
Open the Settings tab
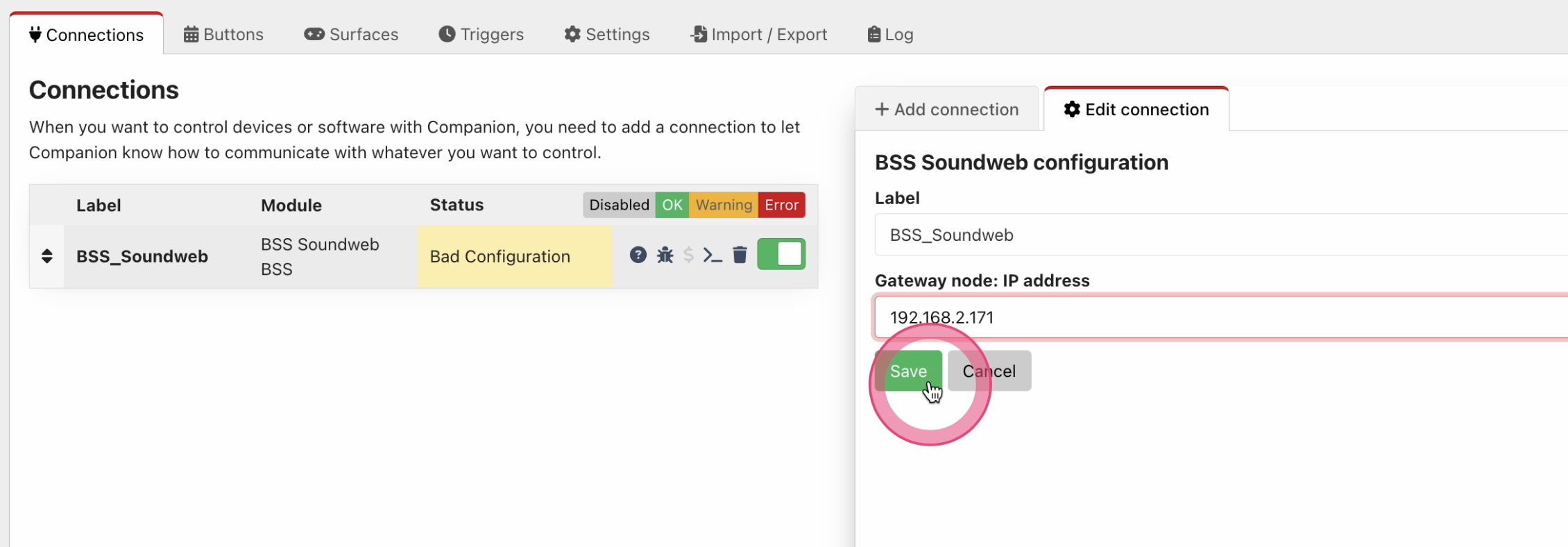(x=607, y=35)
